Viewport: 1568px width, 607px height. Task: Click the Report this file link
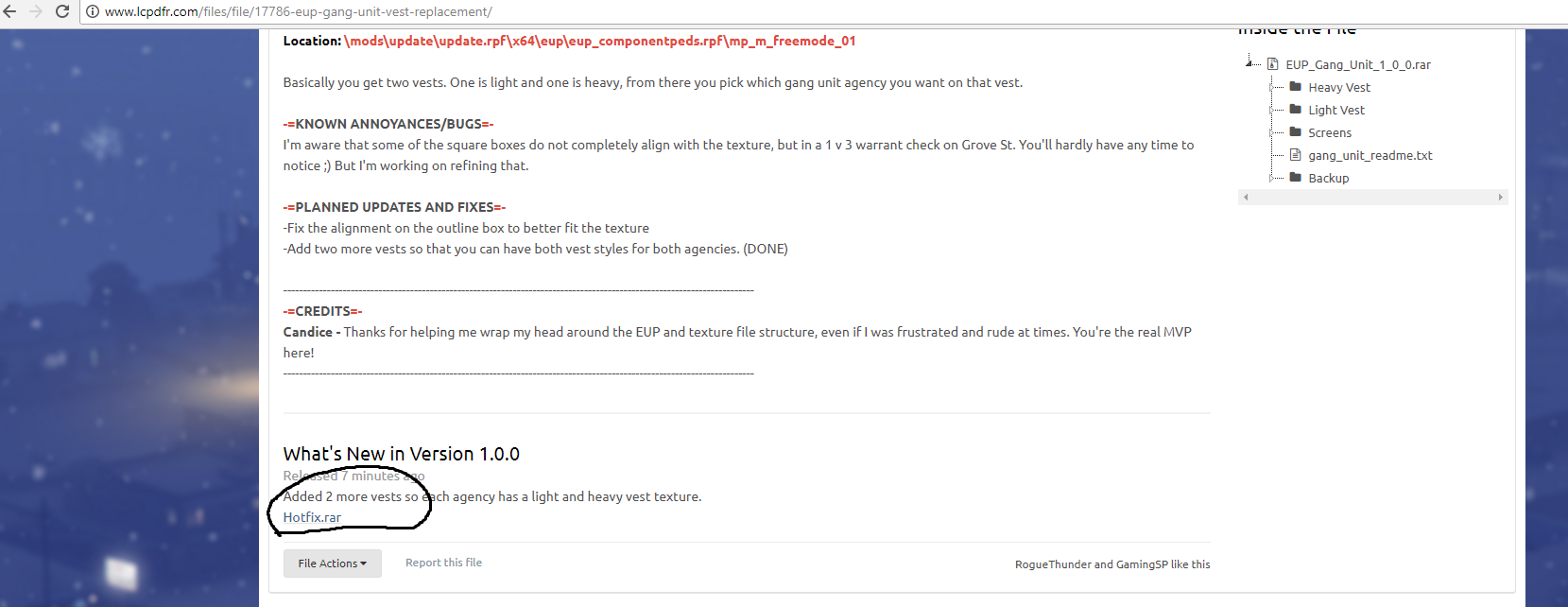443,563
